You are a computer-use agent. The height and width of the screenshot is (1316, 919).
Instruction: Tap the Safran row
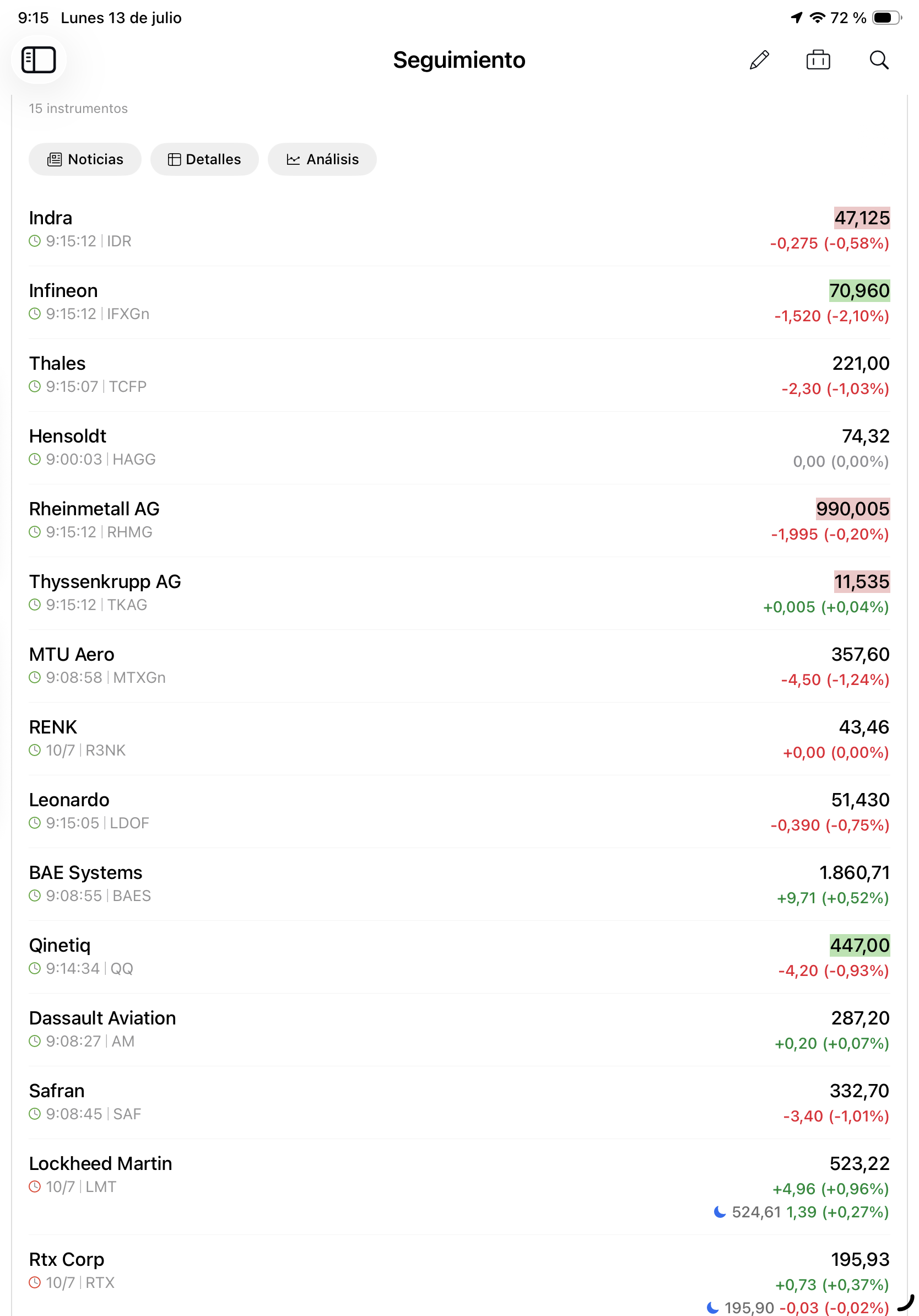459,1102
